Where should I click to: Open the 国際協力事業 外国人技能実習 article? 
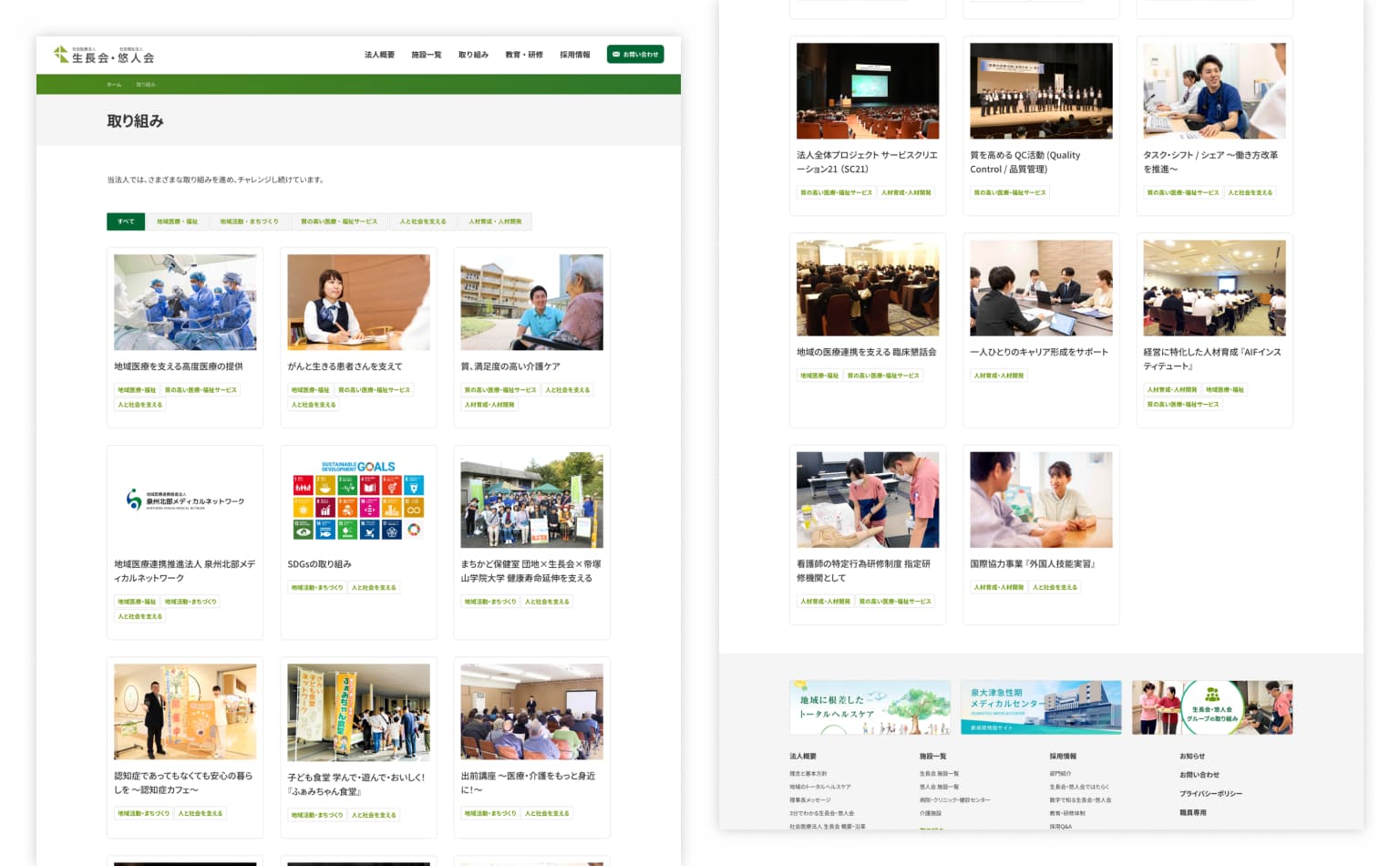click(1032, 564)
